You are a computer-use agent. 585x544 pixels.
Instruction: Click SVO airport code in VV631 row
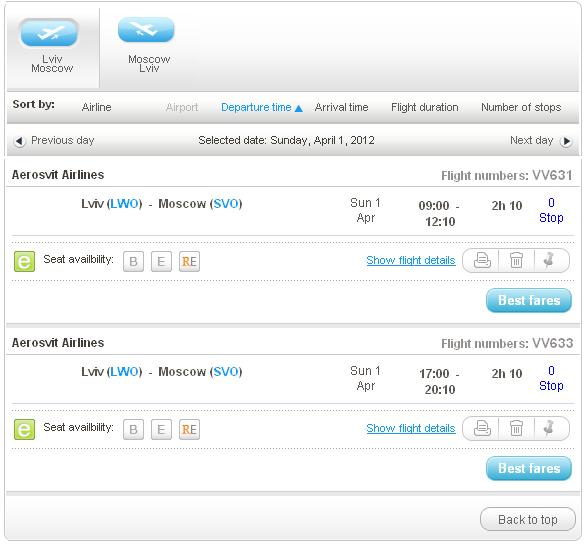tap(226, 204)
